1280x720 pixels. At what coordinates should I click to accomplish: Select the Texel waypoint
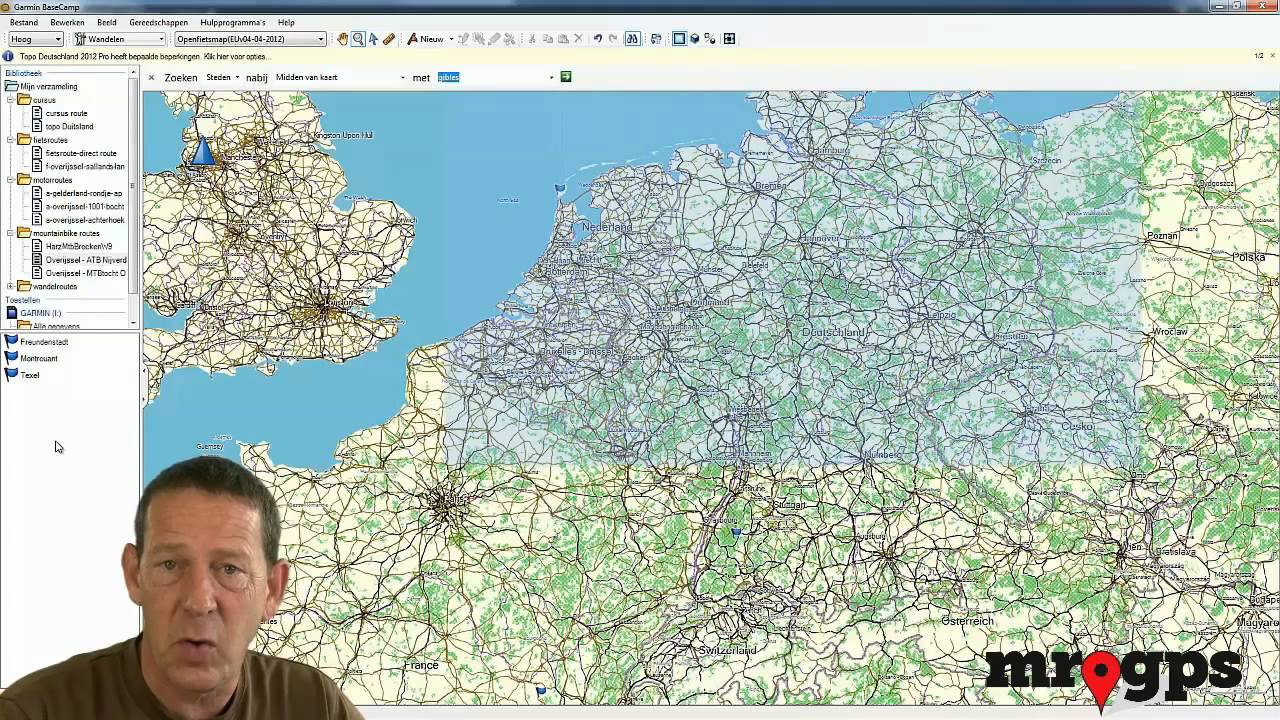30,375
